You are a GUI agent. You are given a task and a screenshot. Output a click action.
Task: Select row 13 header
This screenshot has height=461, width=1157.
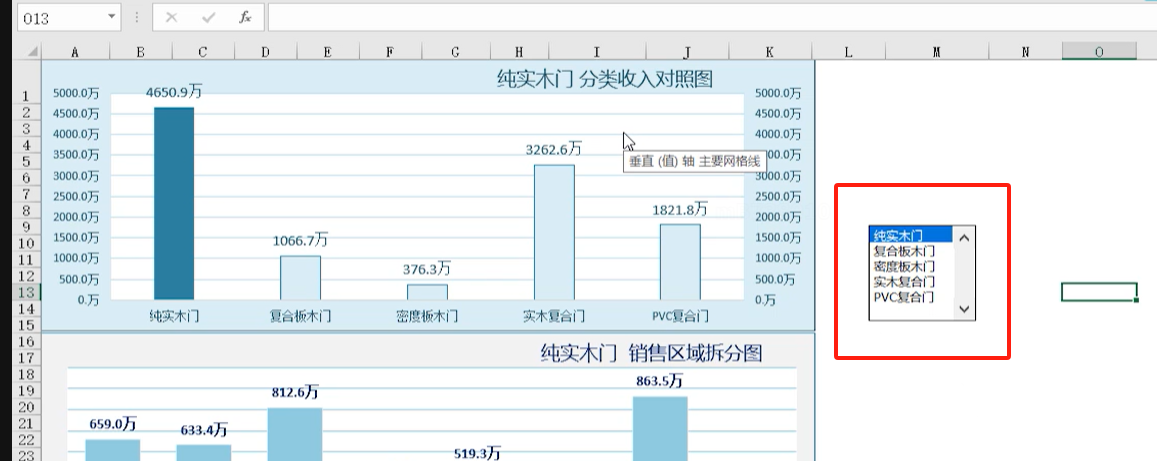coord(21,293)
